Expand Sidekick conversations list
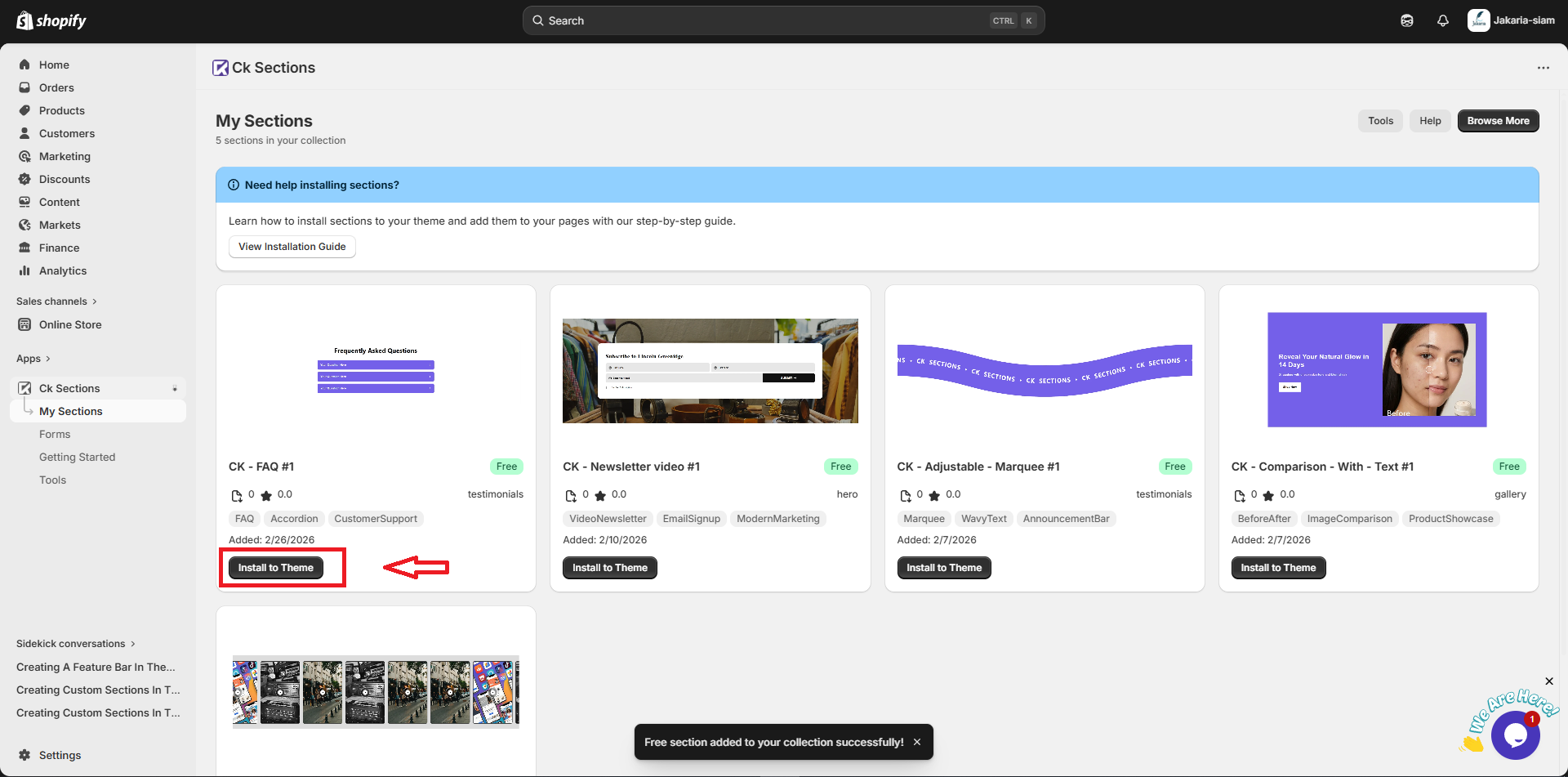1568x777 pixels. click(75, 644)
